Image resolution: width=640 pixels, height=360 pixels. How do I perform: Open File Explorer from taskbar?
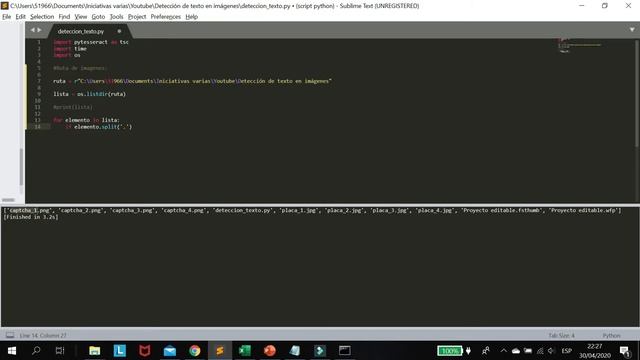(95, 351)
